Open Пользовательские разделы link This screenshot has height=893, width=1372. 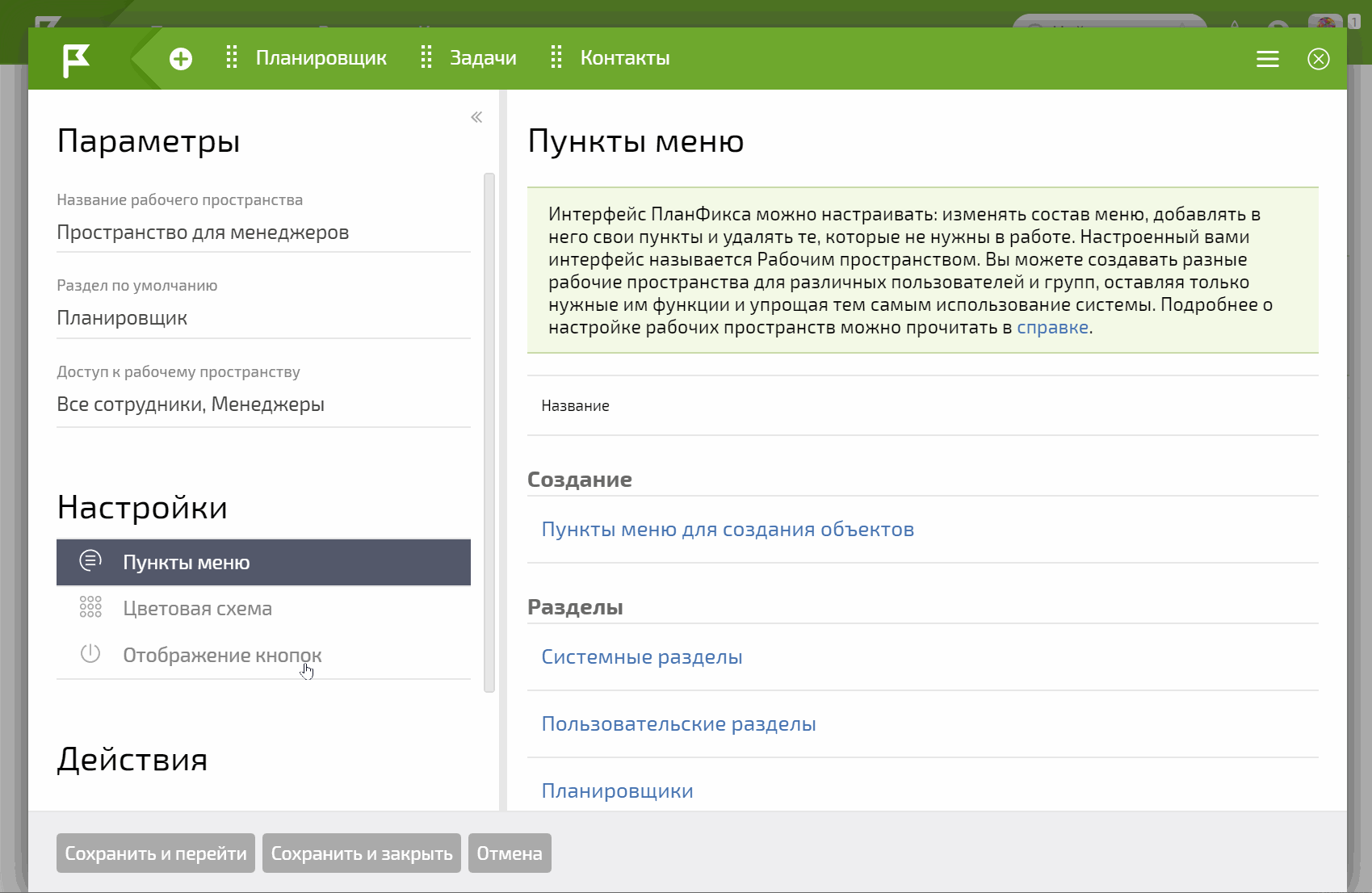[678, 724]
